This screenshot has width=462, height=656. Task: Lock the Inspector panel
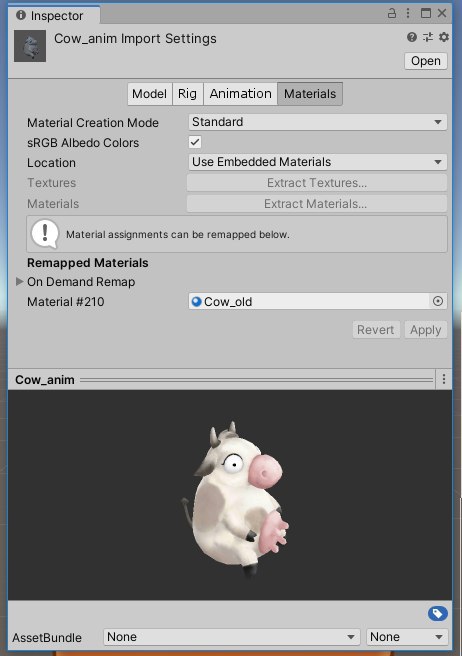(x=392, y=13)
